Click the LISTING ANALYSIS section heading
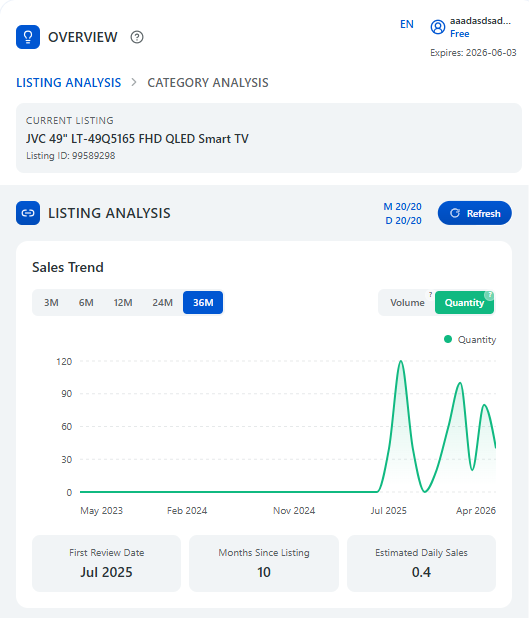This screenshot has height=618, width=529. click(109, 213)
